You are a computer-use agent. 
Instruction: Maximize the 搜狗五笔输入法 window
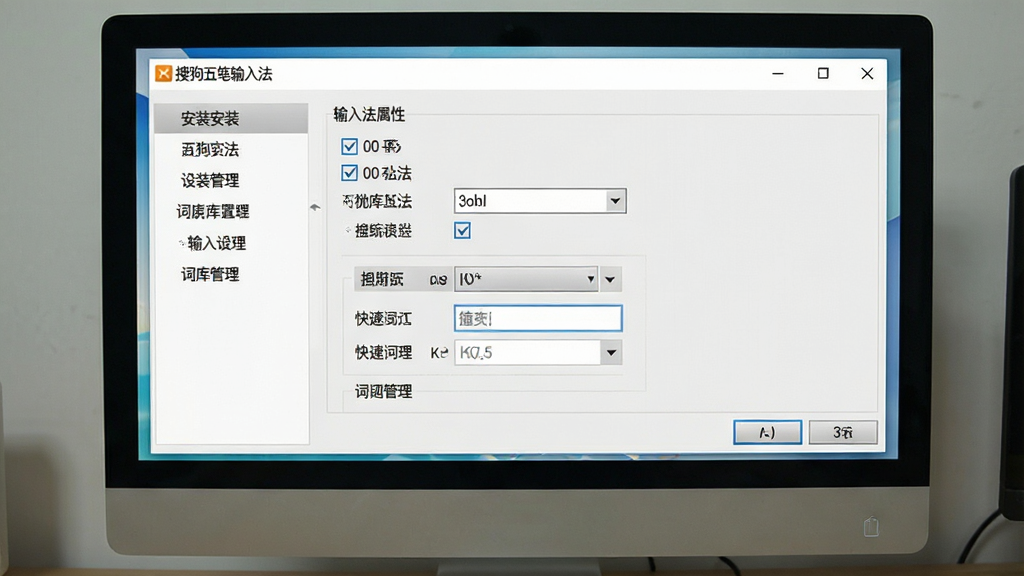pyautogui.click(x=823, y=73)
